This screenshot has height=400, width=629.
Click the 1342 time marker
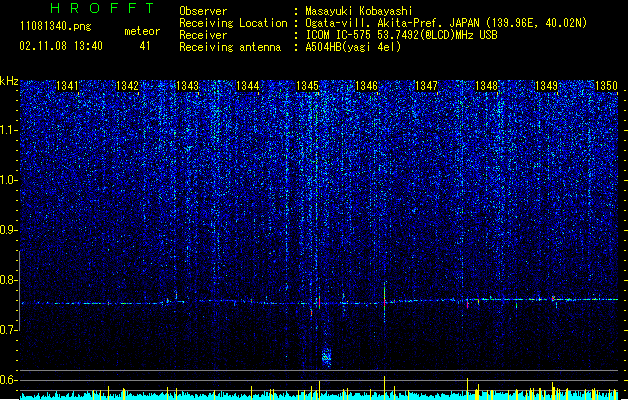127,86
